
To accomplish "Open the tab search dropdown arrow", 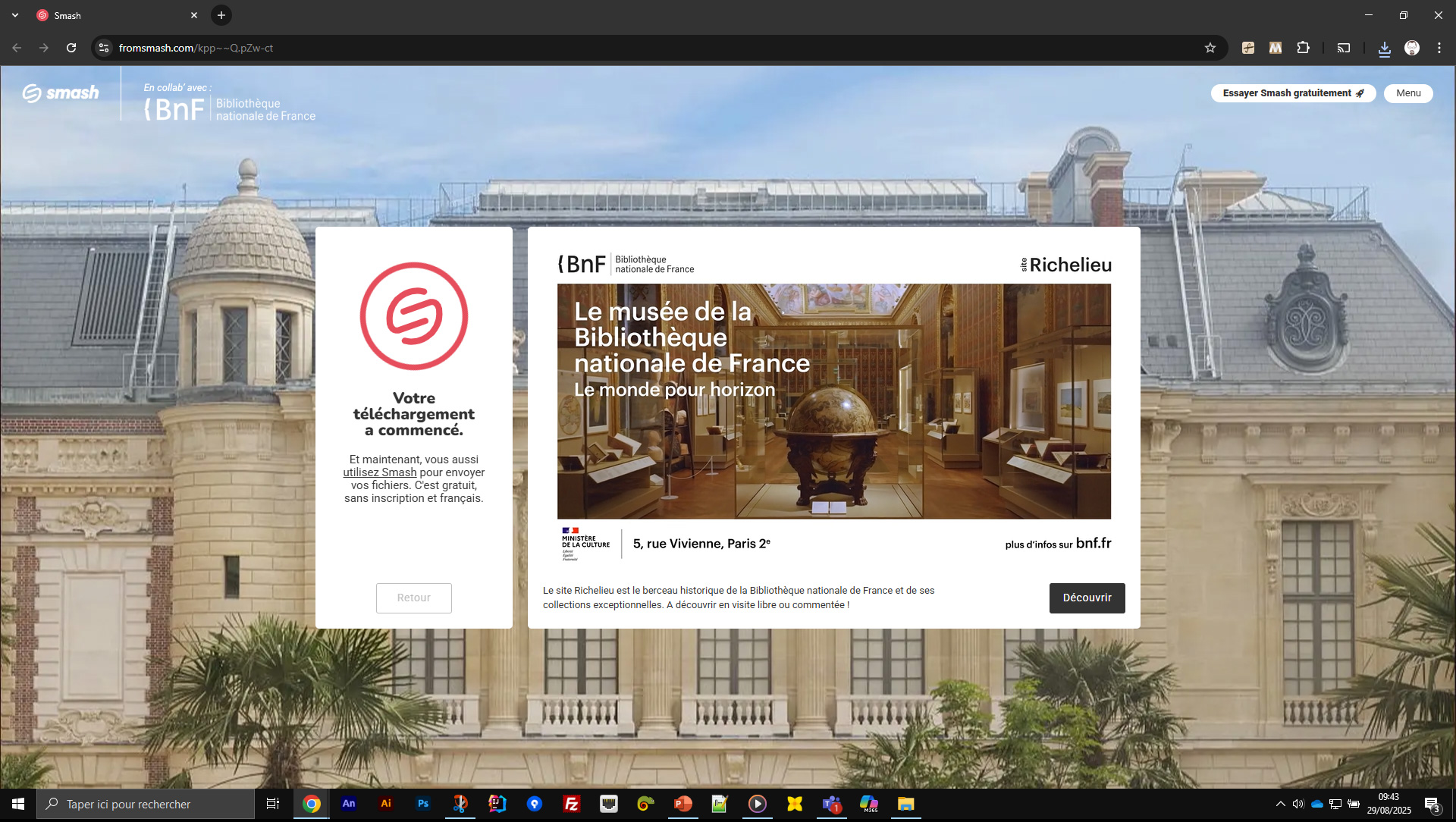I will [15, 15].
